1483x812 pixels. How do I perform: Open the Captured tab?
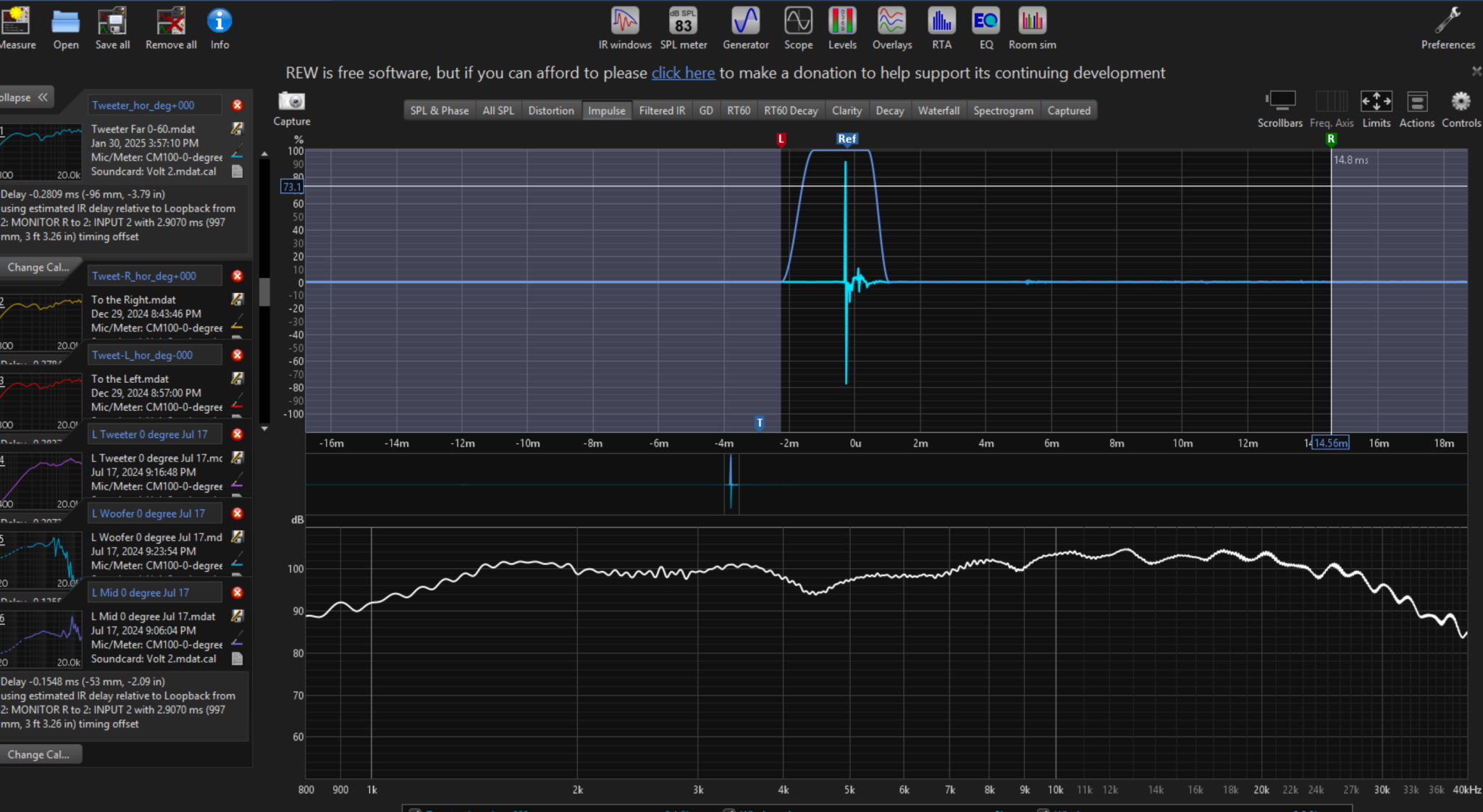(x=1069, y=110)
